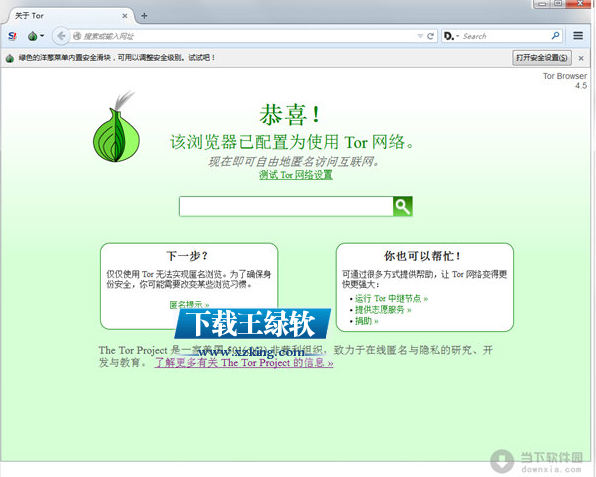Click the 下一步？ box heading

187,256
